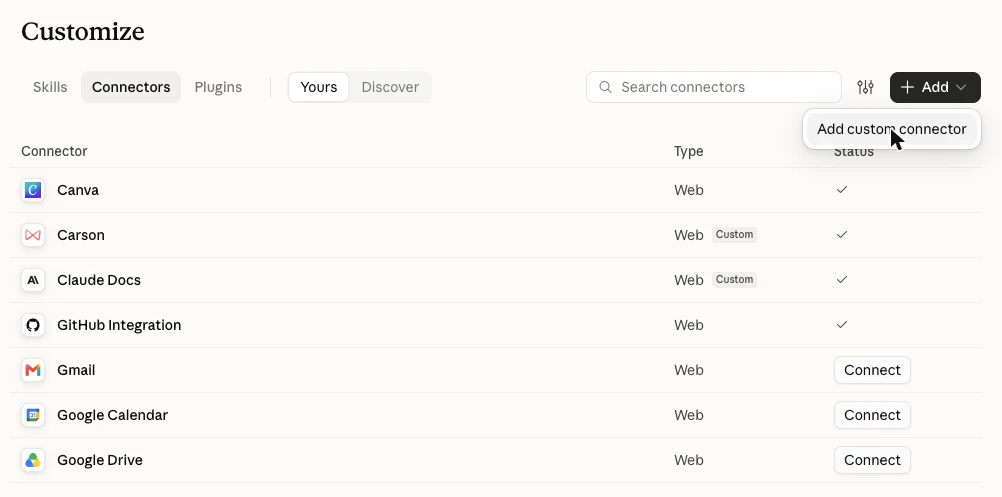Click the Customize page heading
Screen dimensions: 1002x497
83,31
